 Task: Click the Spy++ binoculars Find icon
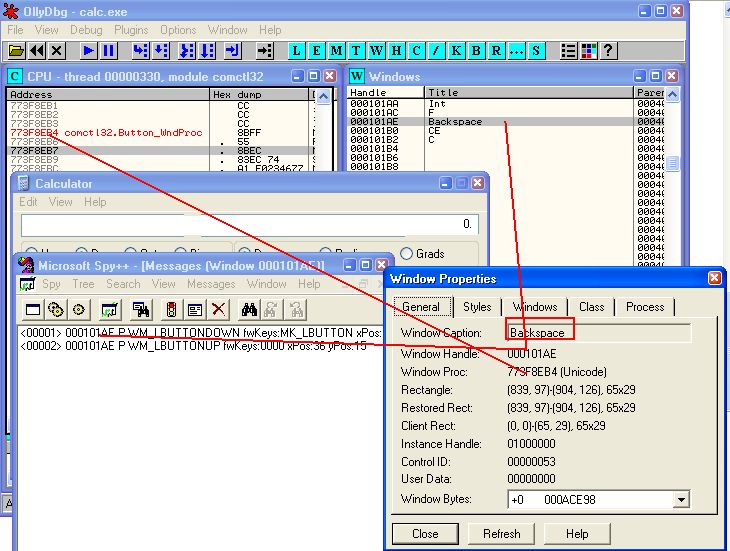click(x=249, y=309)
